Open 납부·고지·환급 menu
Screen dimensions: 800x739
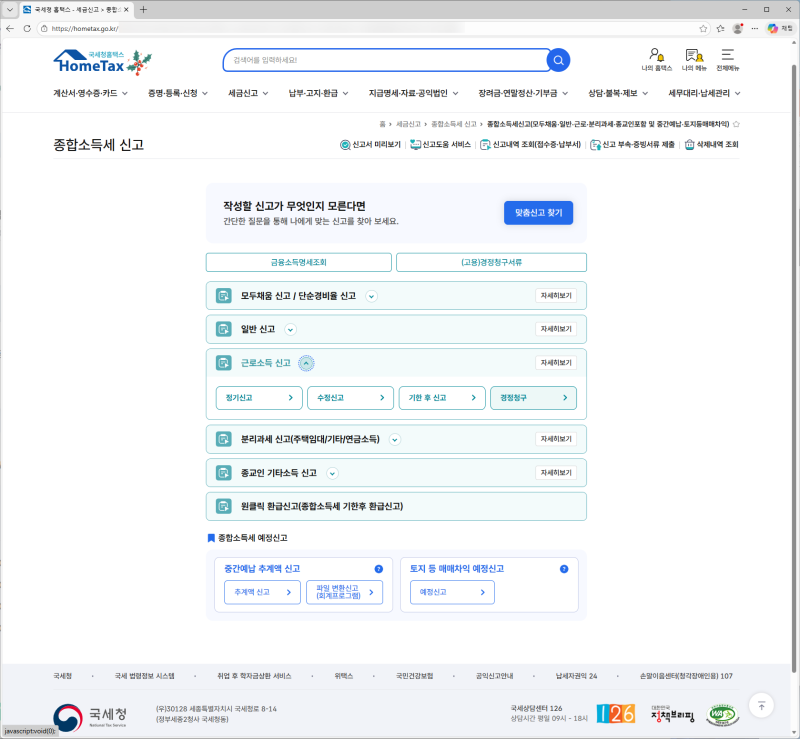click(318, 93)
